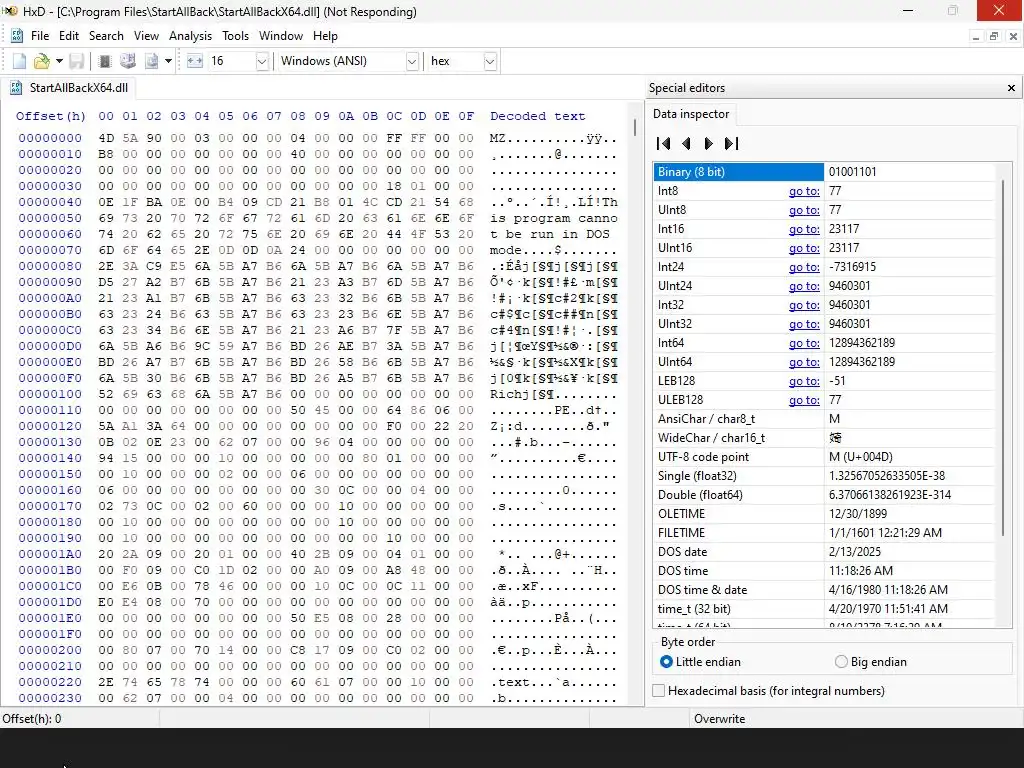Click offset row 00000100 in hex view
Image resolution: width=1024 pixels, height=768 pixels.
(x=50, y=394)
